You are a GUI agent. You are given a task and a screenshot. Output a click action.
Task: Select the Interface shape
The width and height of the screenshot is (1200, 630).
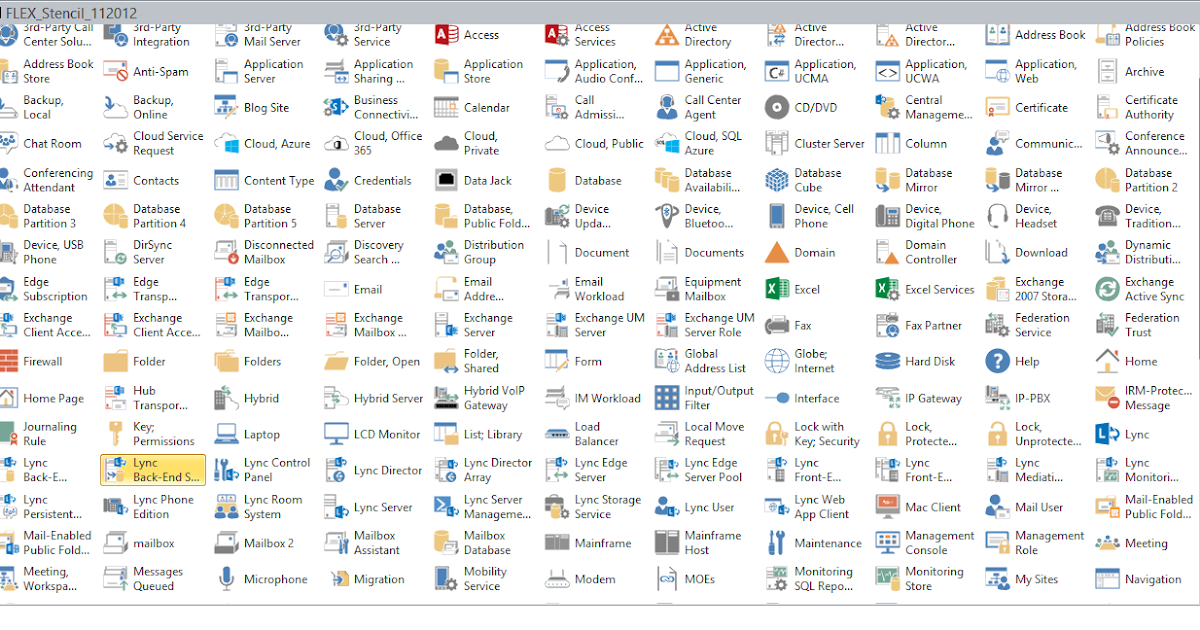803,398
